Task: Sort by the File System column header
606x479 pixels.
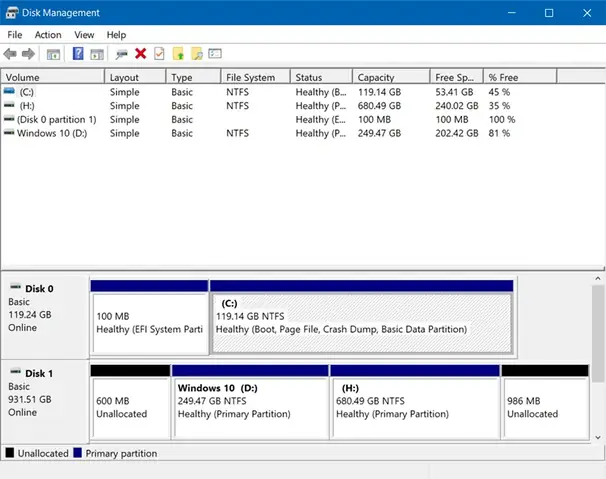Action: click(255, 77)
